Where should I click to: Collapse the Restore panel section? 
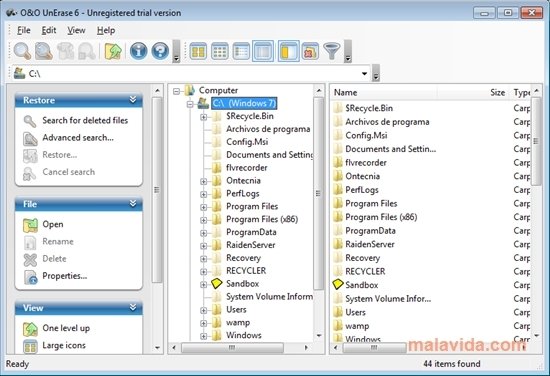point(133,100)
